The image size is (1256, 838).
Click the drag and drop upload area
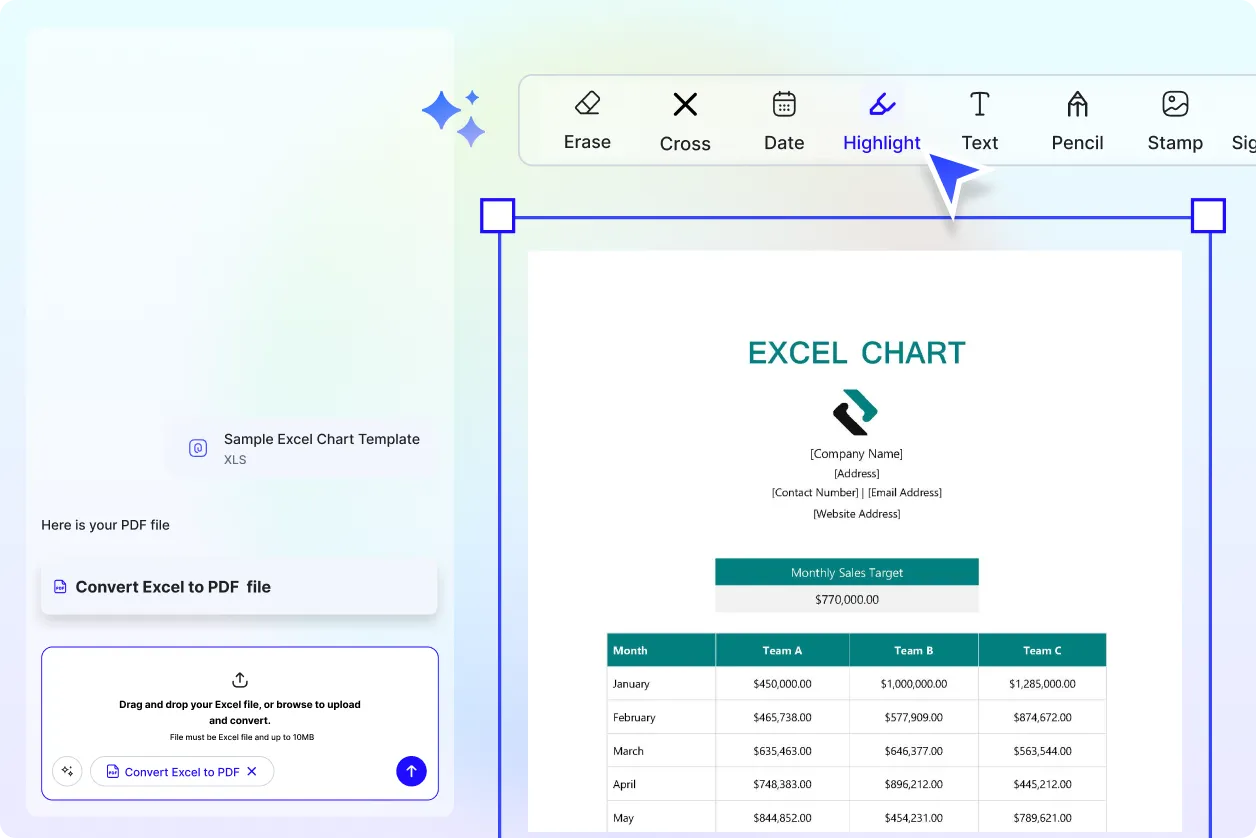[x=239, y=722]
